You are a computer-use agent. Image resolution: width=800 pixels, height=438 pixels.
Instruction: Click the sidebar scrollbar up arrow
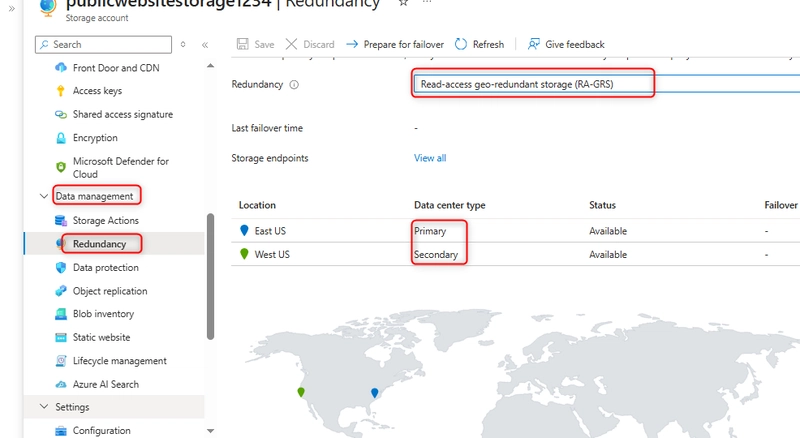pyautogui.click(x=210, y=66)
